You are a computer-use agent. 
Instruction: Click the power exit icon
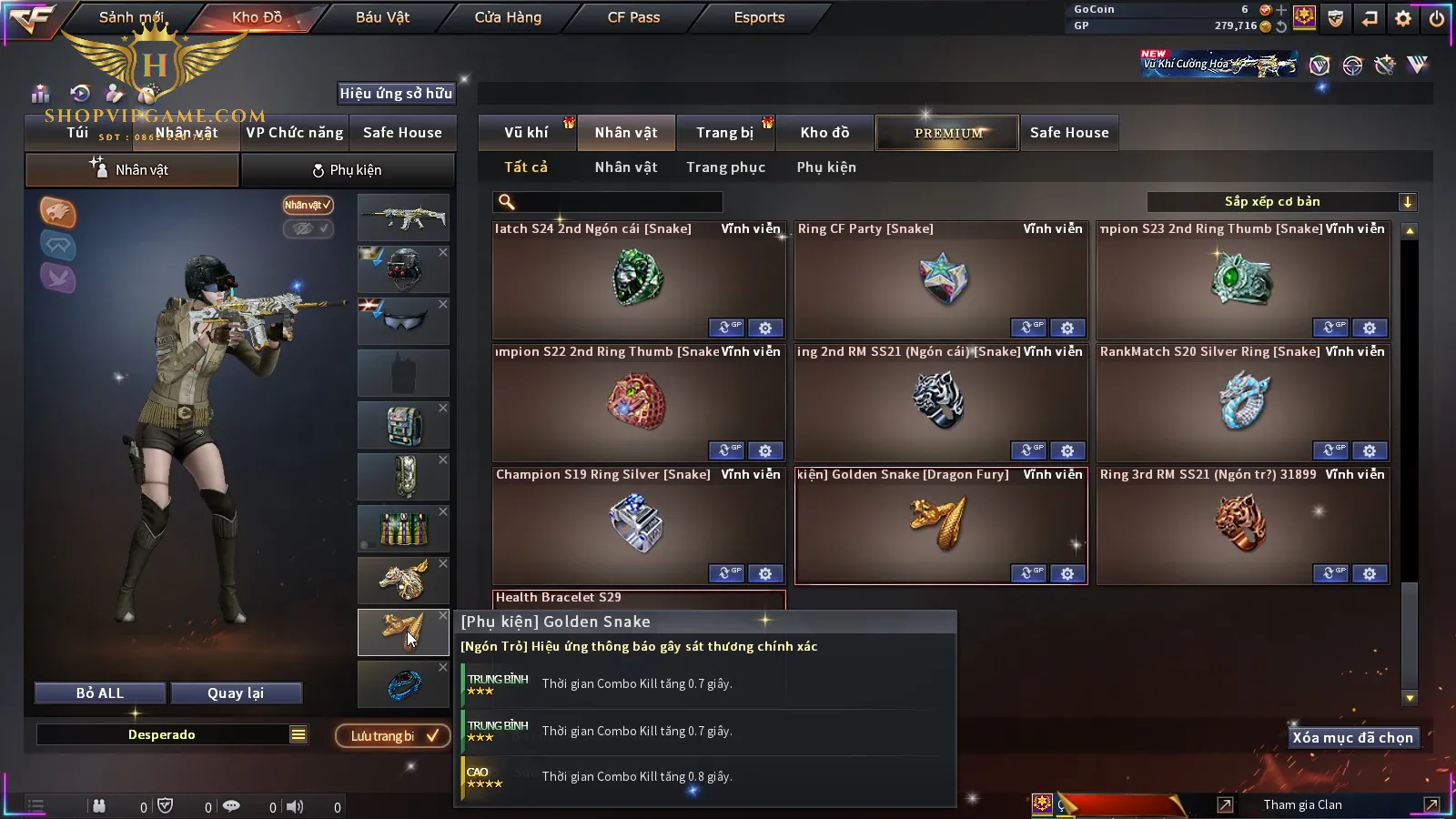click(x=1437, y=17)
